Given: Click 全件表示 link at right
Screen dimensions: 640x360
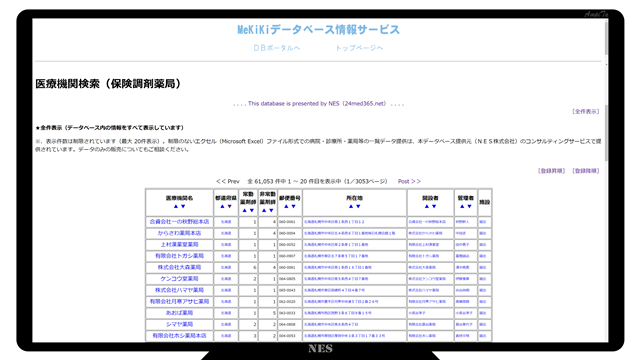Looking at the screenshot, I should (586, 111).
